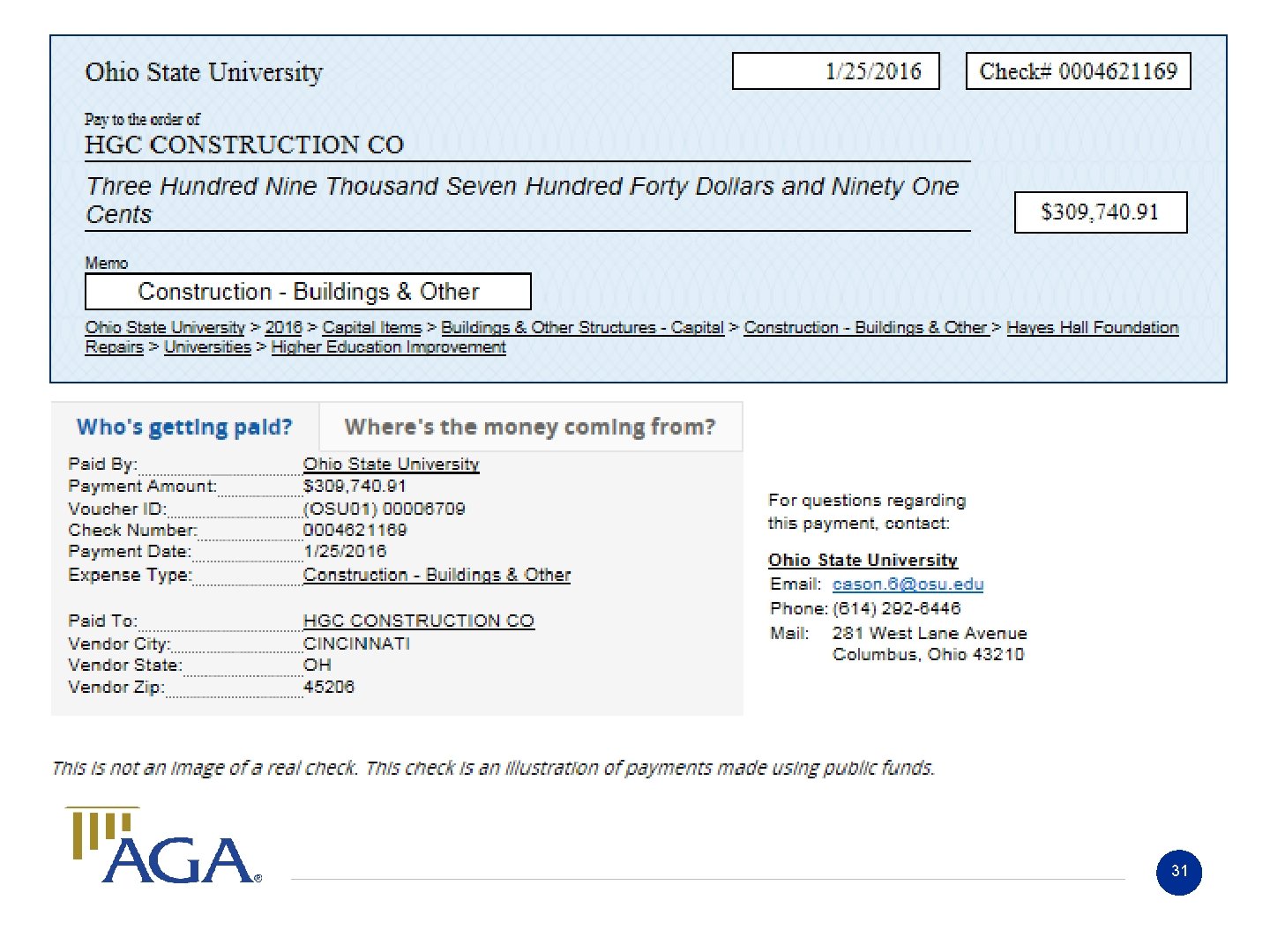Screen dimensions: 1270x952
Task: Click Construction - Buildings & Other breadcrumb link
Action: (x=865, y=327)
